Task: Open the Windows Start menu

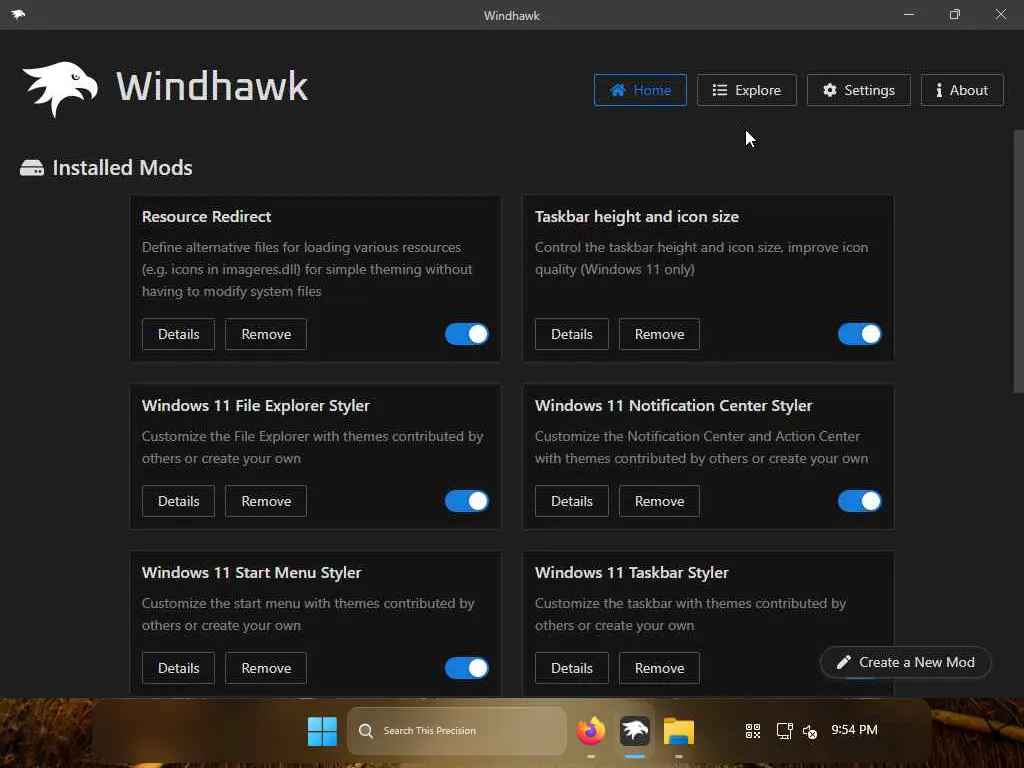Action: click(322, 731)
